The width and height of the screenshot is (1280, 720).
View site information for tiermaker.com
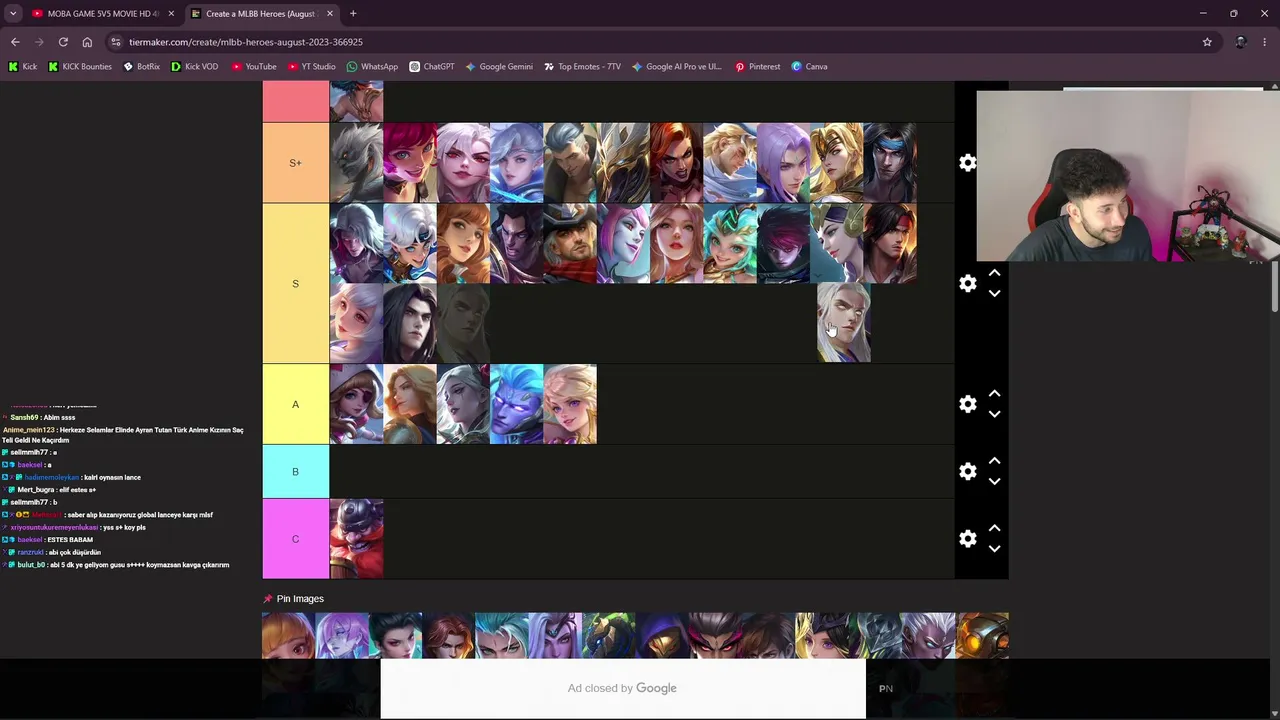click(116, 42)
